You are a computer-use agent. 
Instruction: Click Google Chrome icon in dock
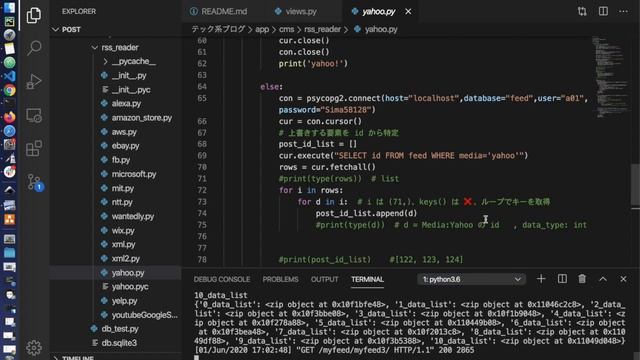coord(9,90)
